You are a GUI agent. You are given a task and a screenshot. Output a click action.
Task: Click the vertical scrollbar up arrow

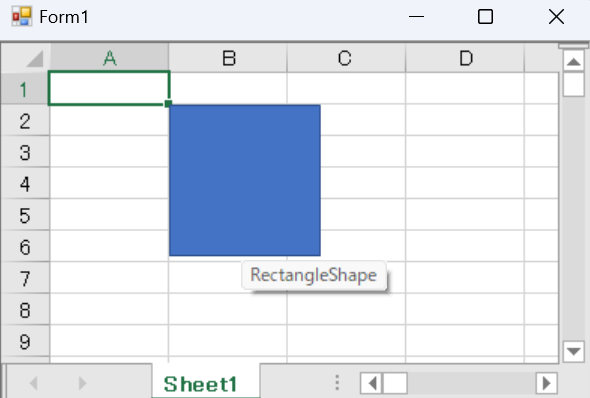[x=573, y=61]
